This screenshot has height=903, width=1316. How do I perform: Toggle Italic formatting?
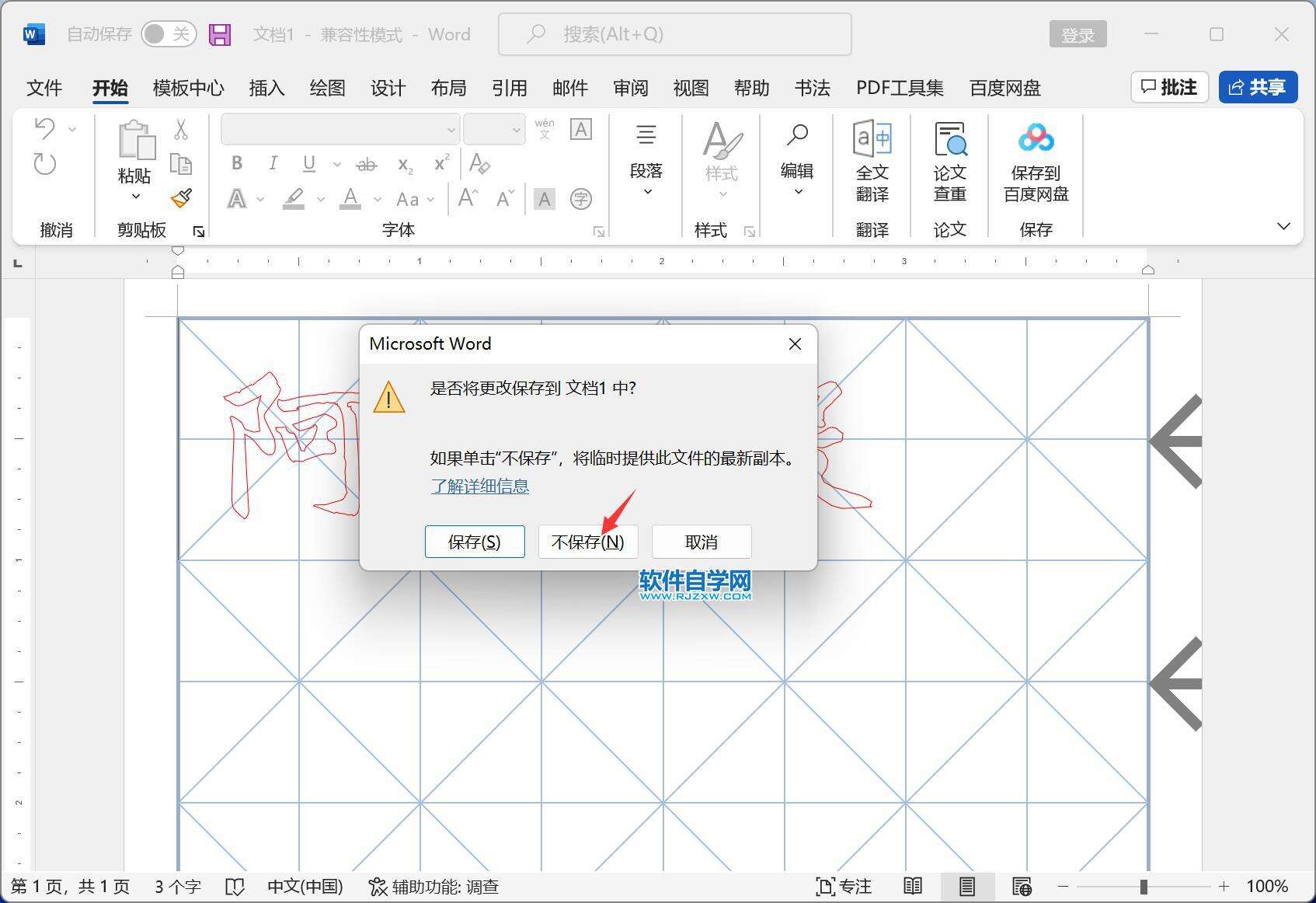coord(273,163)
